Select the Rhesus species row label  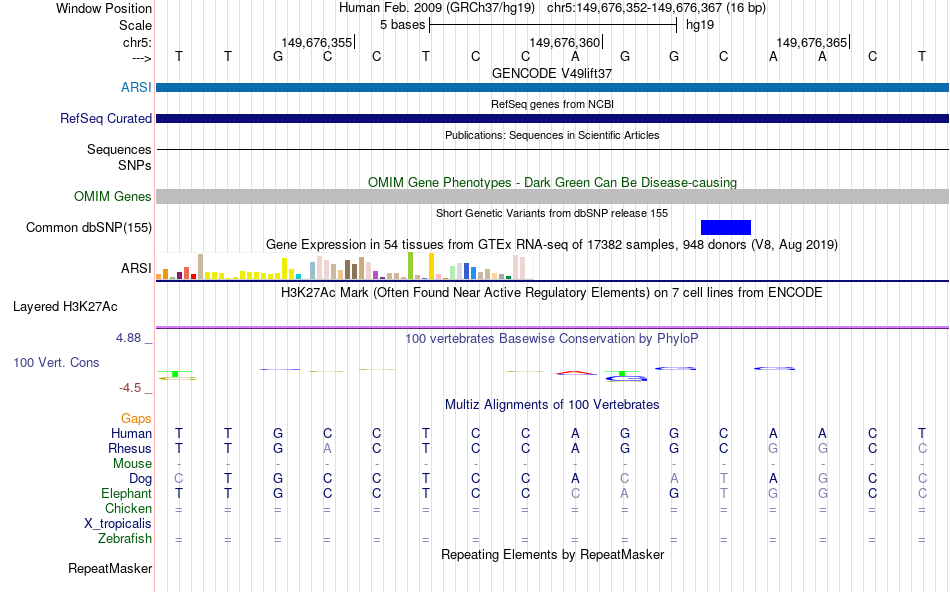[x=130, y=448]
